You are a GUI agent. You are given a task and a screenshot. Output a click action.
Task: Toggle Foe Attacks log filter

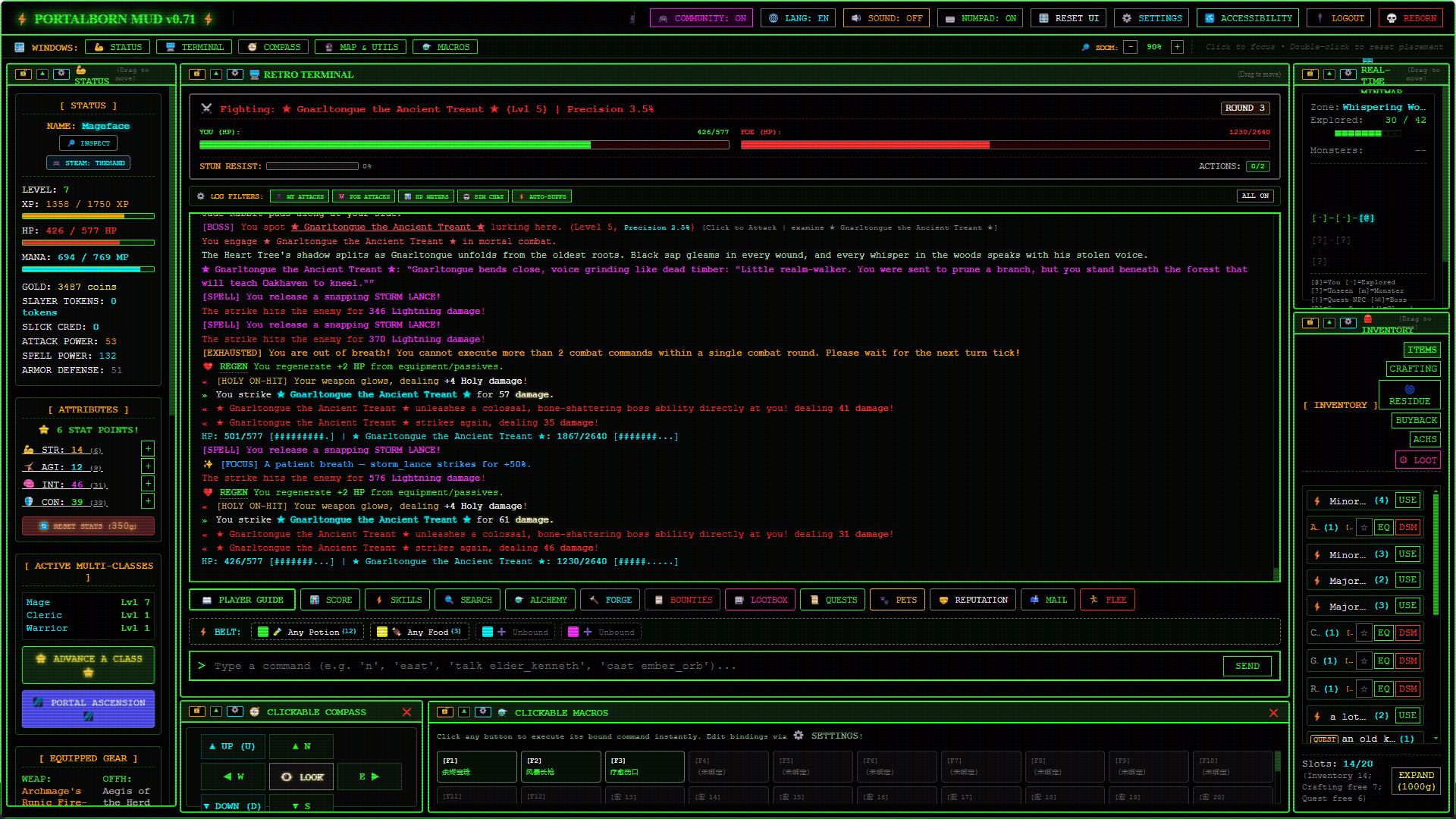[364, 196]
